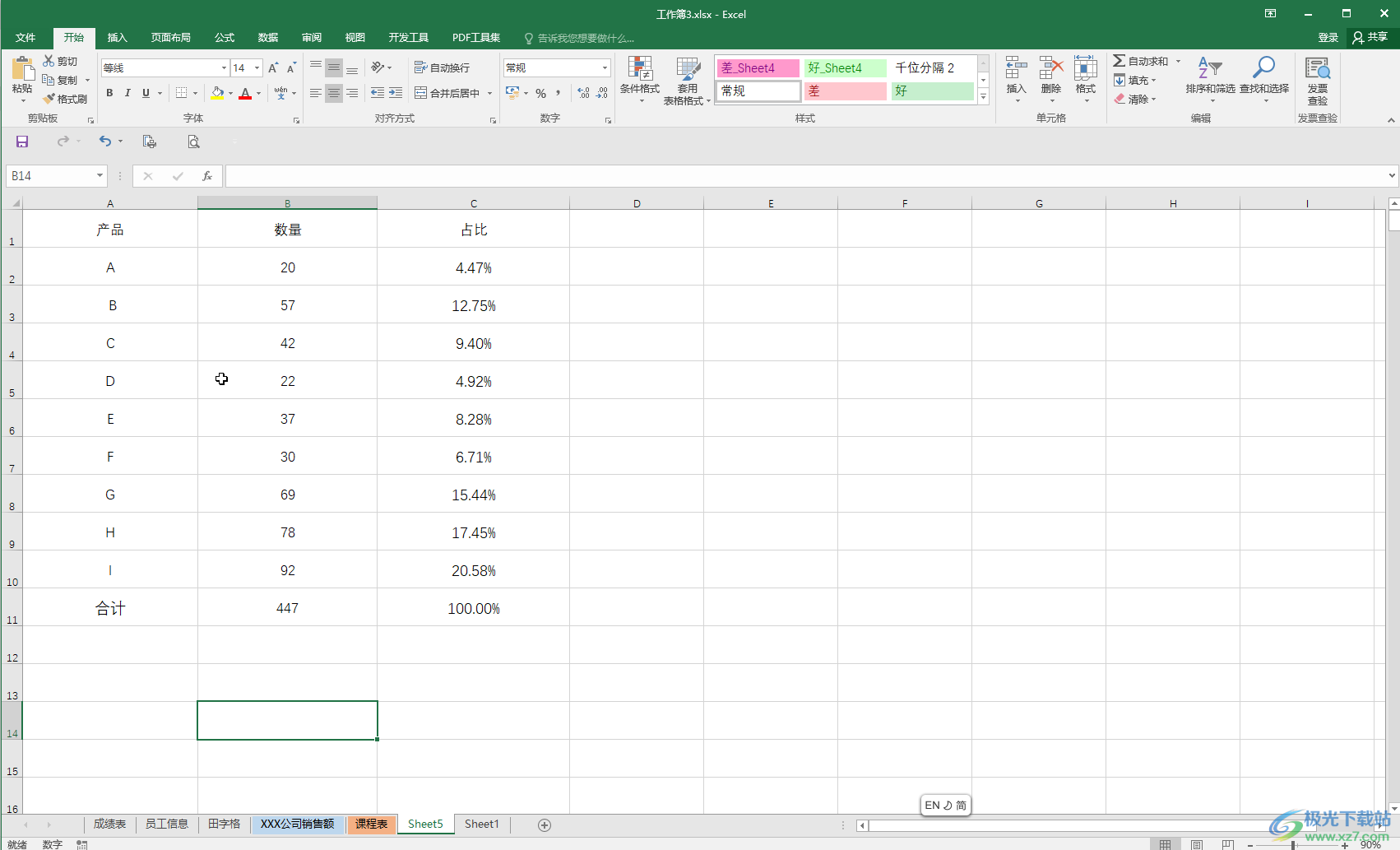Switch to the Page Layout (页面布局) tab
The height and width of the screenshot is (850, 1400).
click(171, 38)
